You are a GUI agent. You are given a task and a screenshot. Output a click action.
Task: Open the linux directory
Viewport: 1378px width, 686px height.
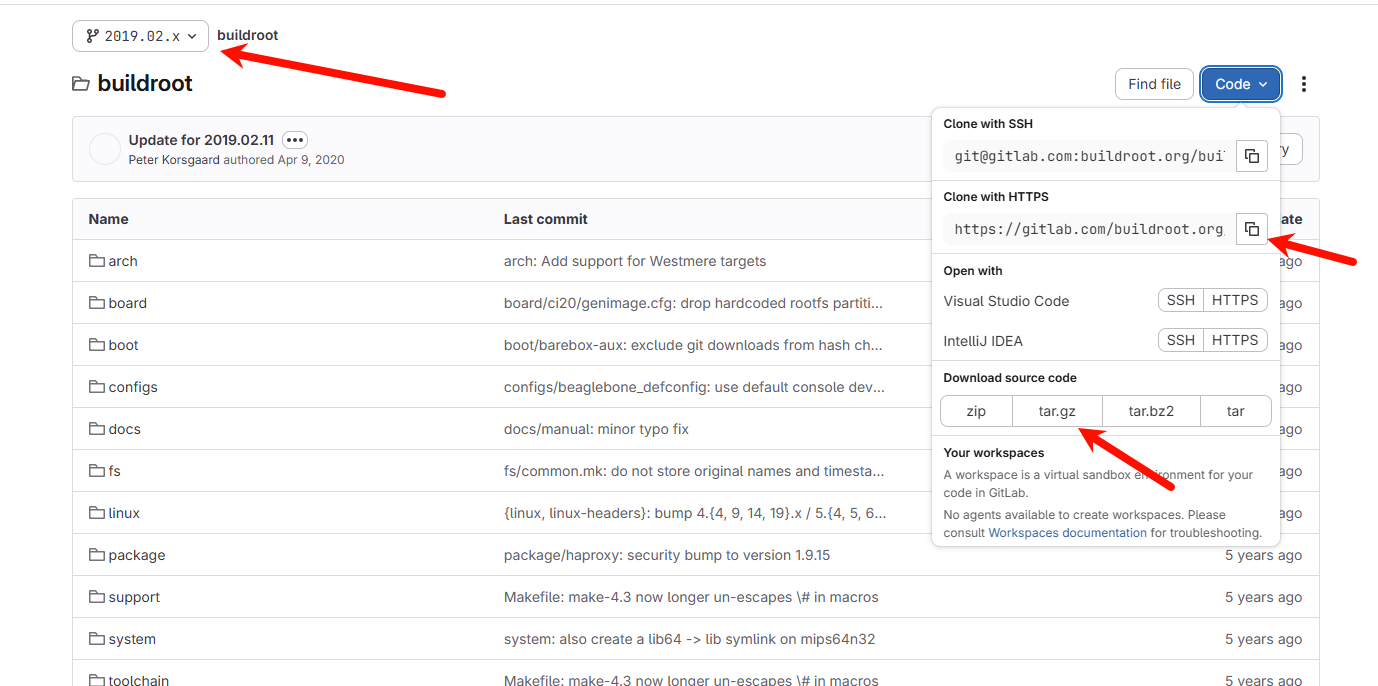(x=124, y=513)
